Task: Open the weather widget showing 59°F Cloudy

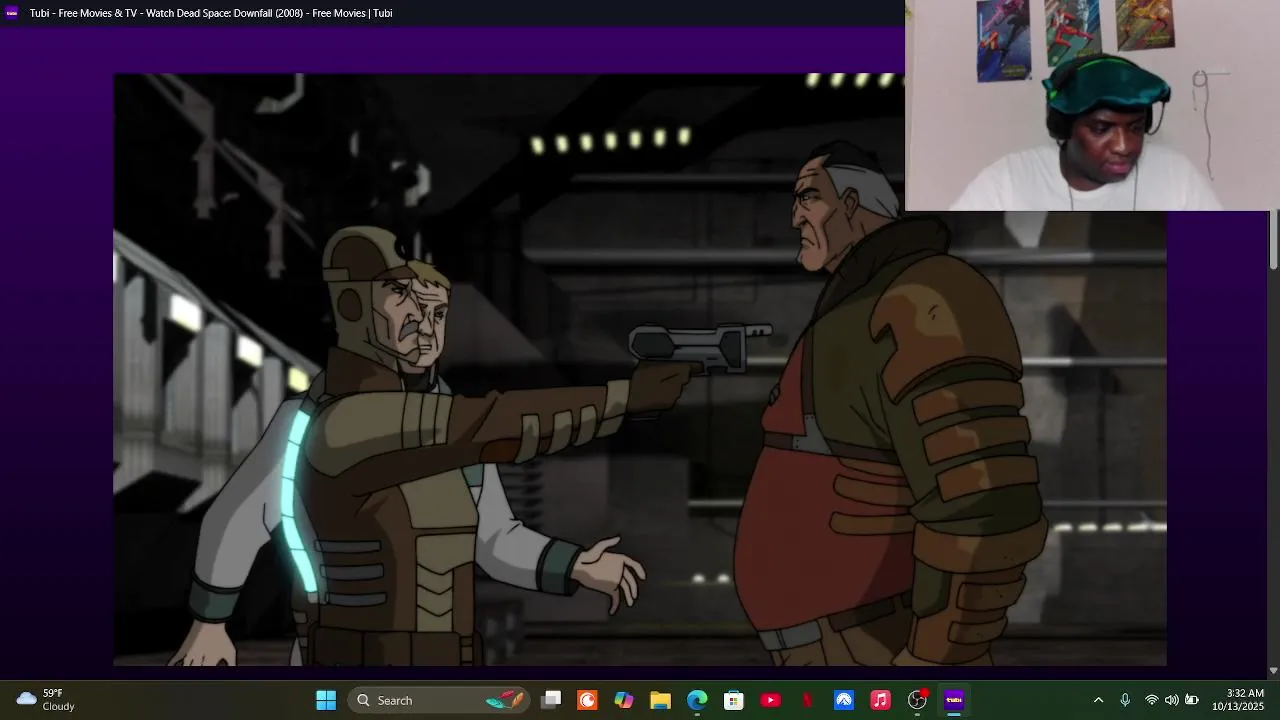Action: pyautogui.click(x=46, y=700)
